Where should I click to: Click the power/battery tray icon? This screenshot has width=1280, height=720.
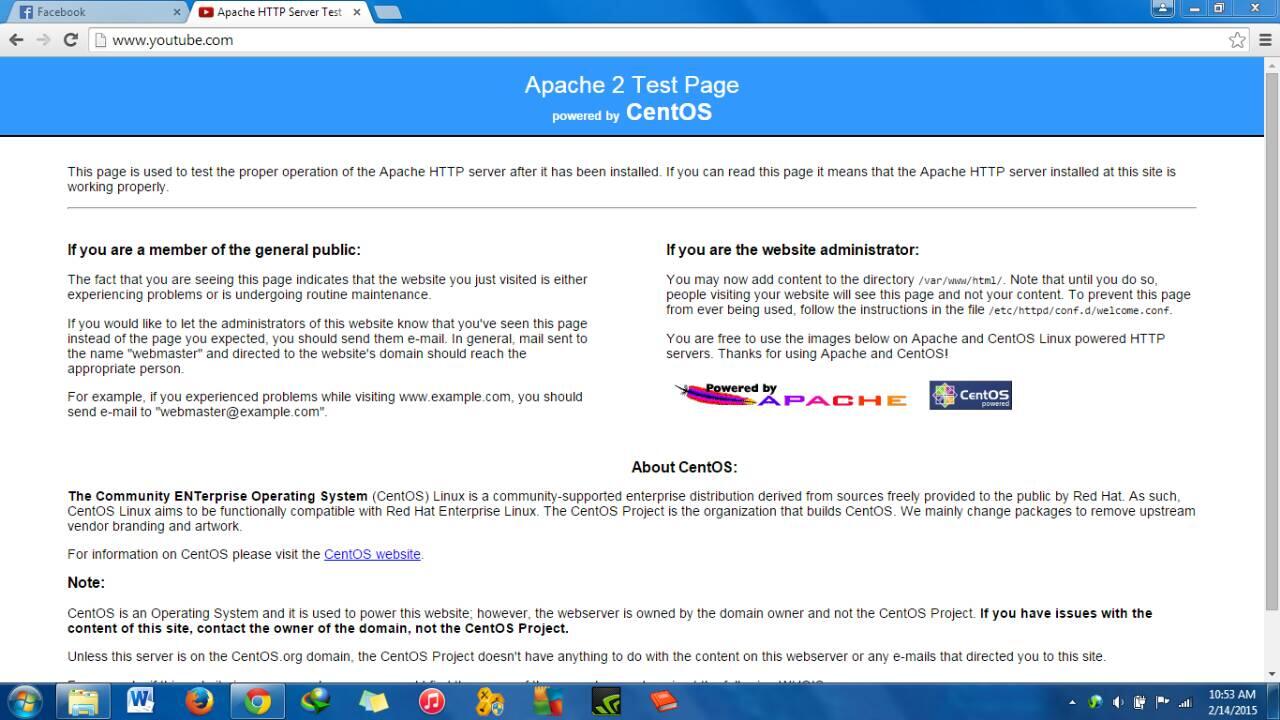coord(1140,702)
